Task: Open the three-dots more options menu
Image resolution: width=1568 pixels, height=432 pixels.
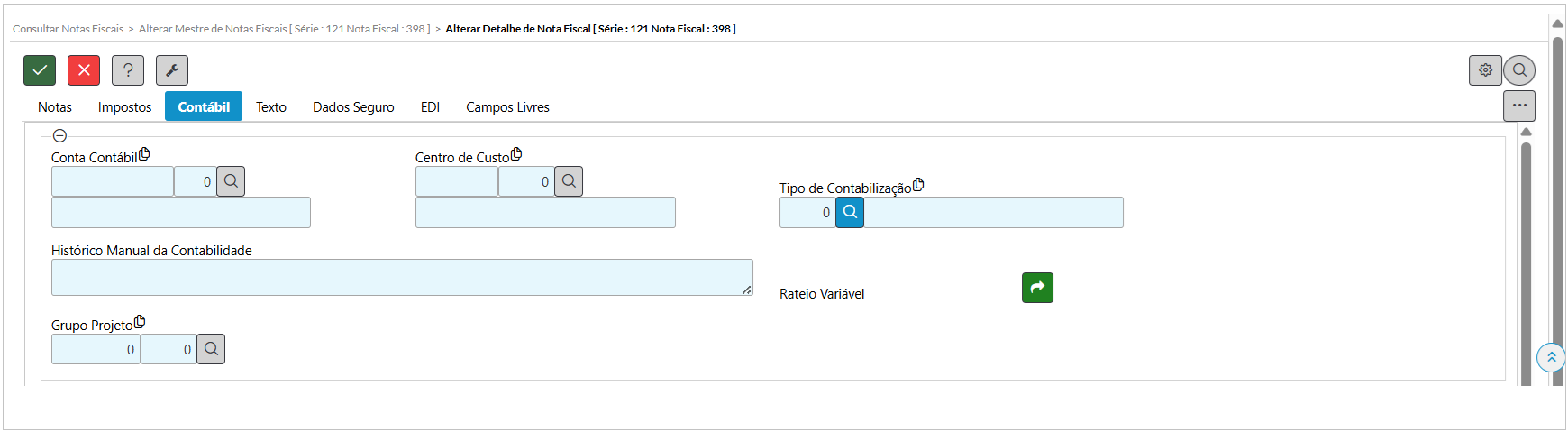Action: point(1519,106)
